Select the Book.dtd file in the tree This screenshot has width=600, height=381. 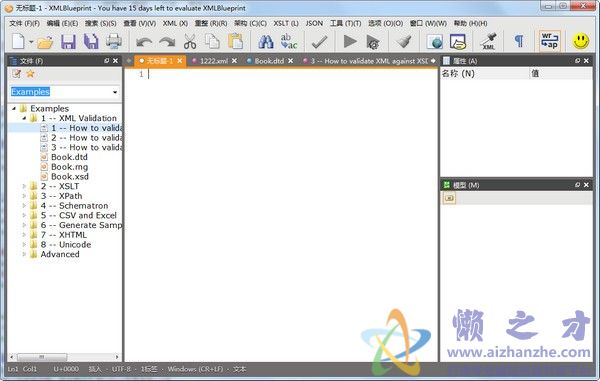click(x=69, y=157)
